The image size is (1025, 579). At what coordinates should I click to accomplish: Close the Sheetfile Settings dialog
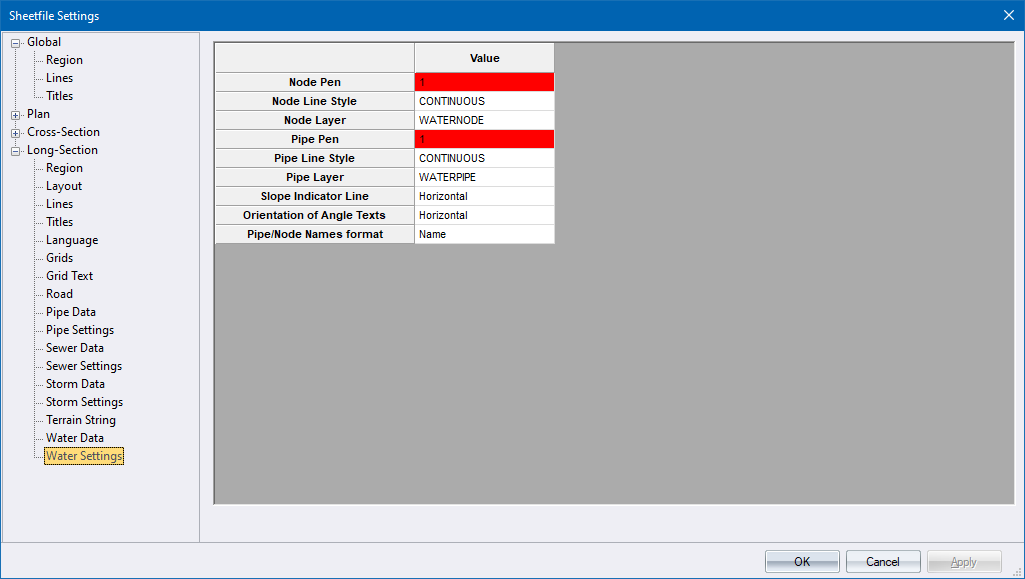coord(1008,15)
